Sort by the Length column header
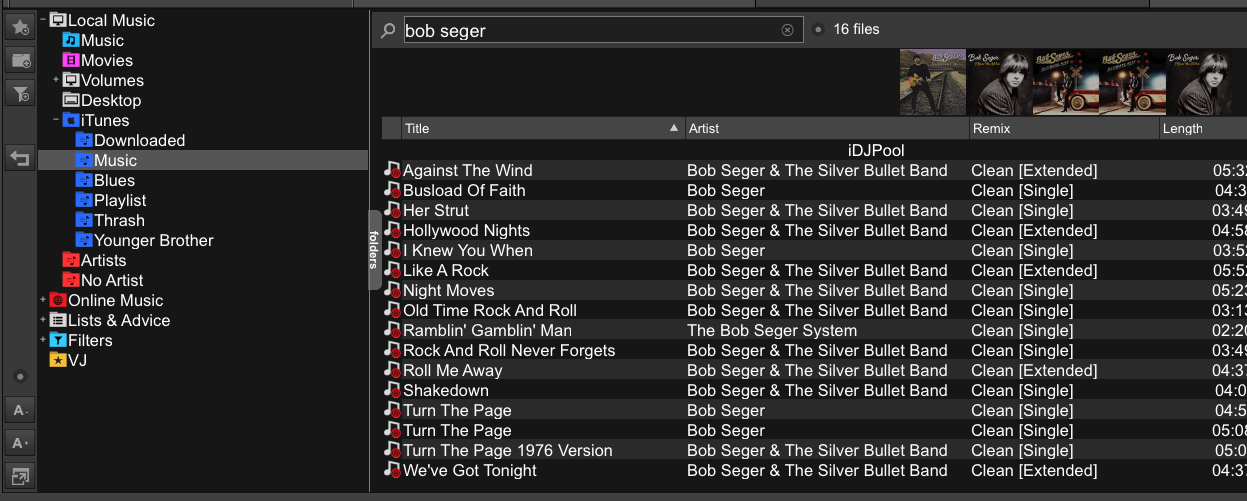 coord(1202,128)
